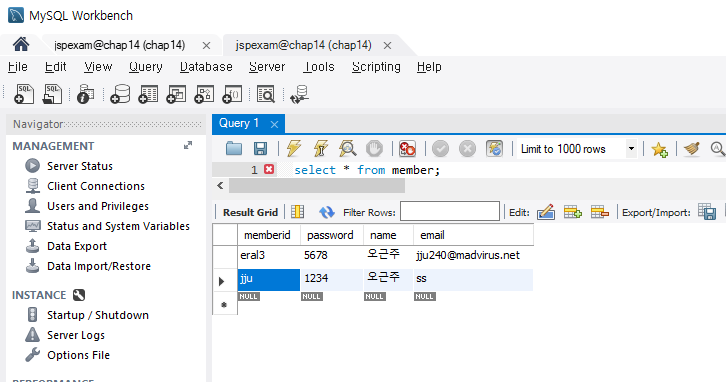Open the schema inspector icon
This screenshot has height=382, width=726.
point(85,94)
